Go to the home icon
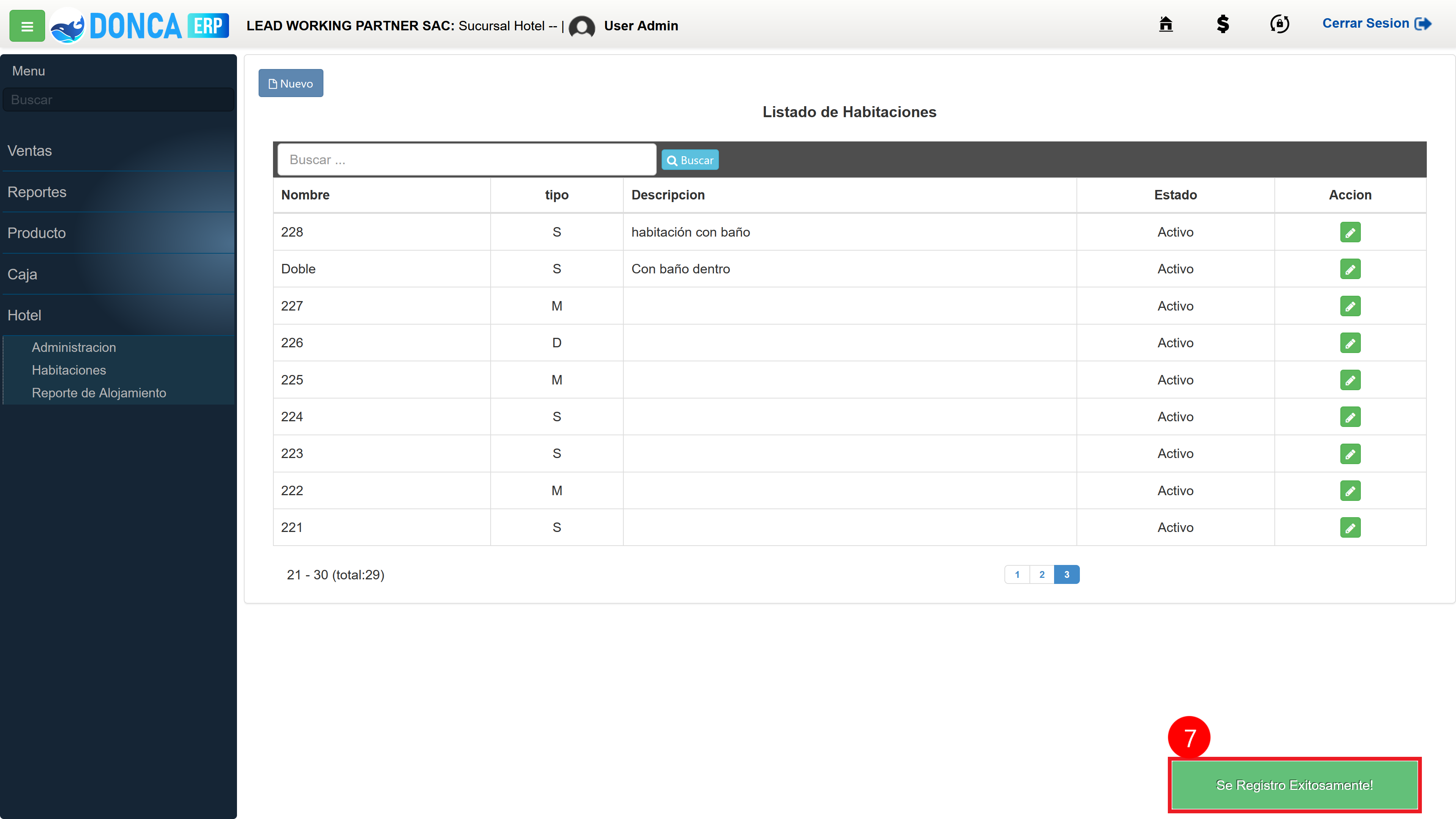This screenshot has width=1456, height=819. pos(1166,24)
